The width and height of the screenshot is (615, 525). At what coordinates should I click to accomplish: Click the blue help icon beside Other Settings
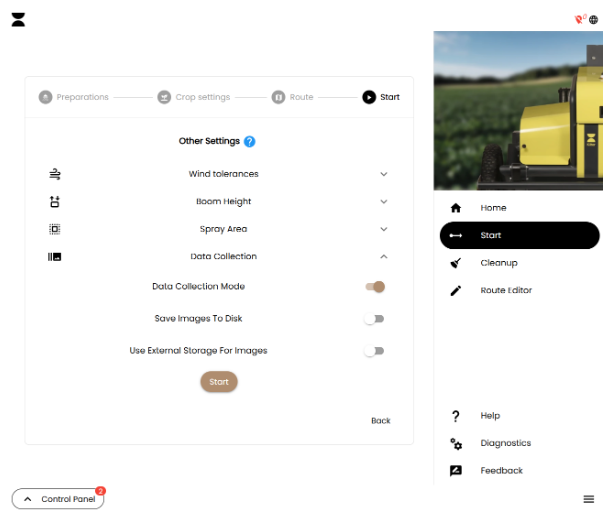pyautogui.click(x=249, y=142)
